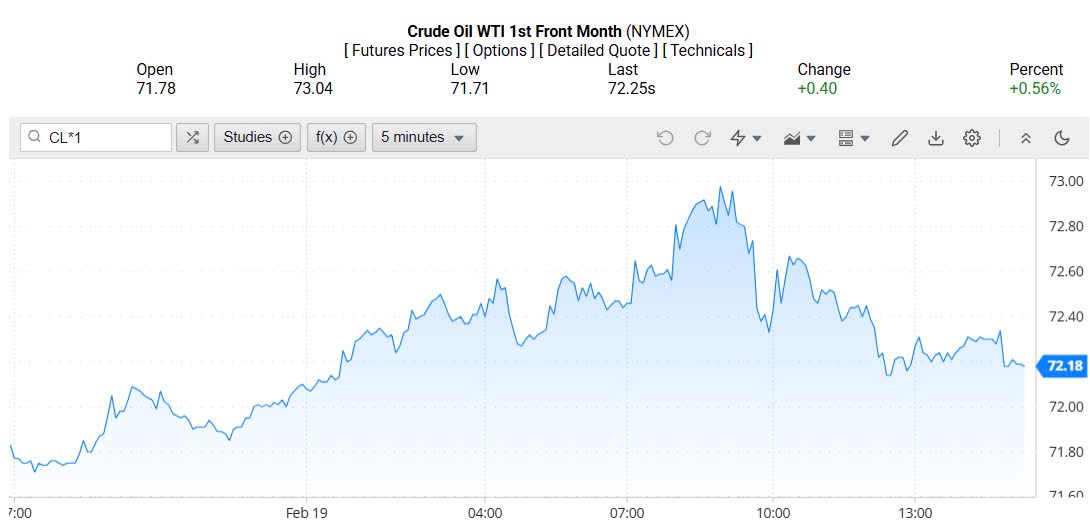Expand the chart layout templates dropdown

coord(853,138)
